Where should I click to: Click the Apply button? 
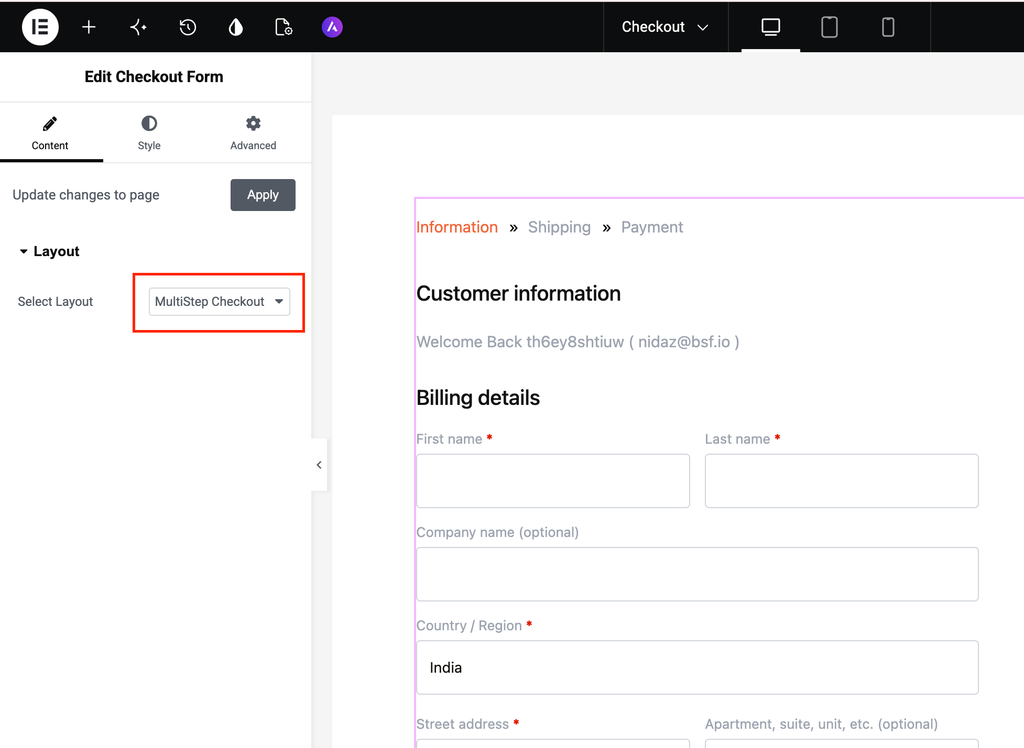pos(263,195)
